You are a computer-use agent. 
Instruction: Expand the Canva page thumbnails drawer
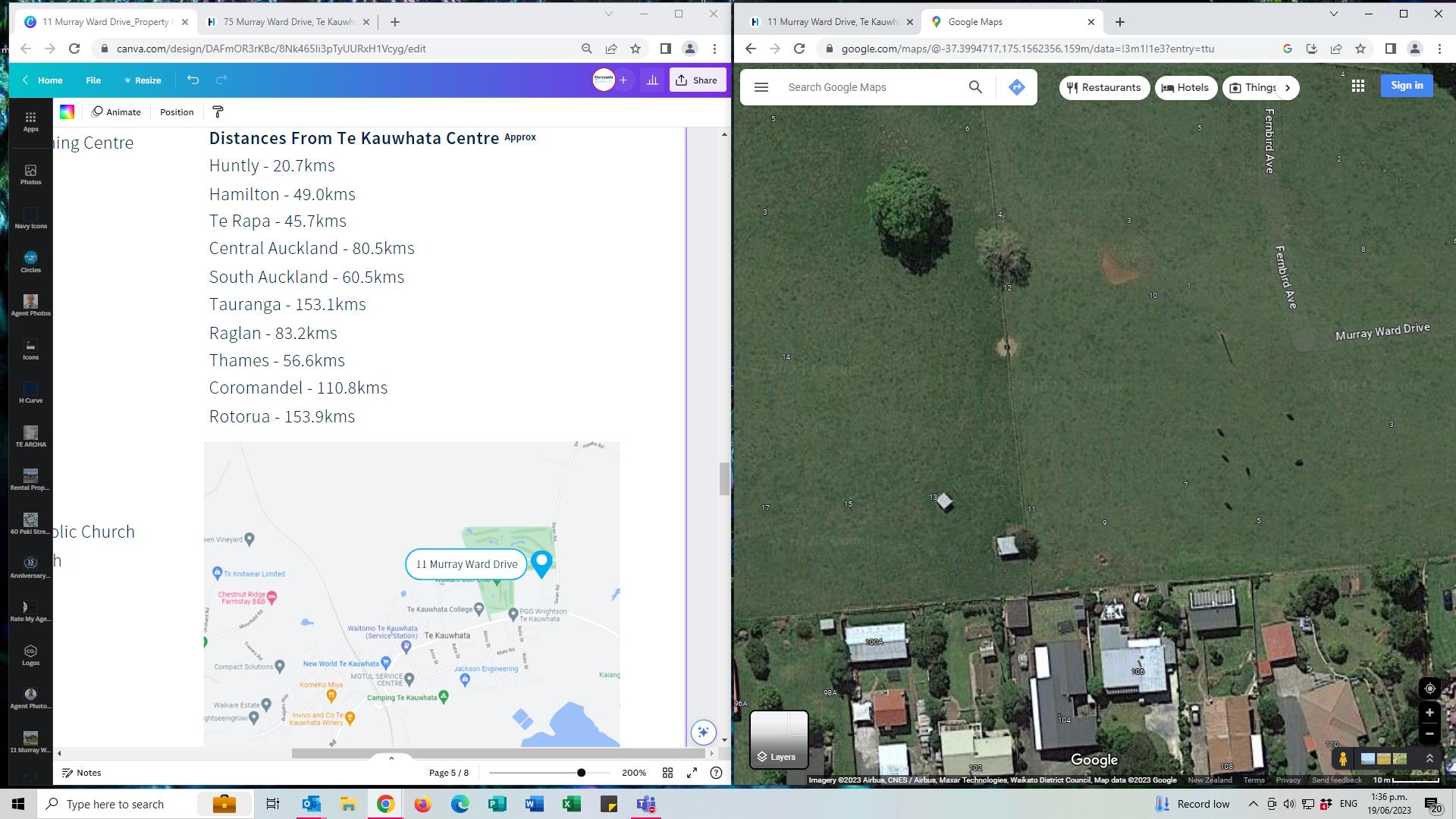point(391,758)
